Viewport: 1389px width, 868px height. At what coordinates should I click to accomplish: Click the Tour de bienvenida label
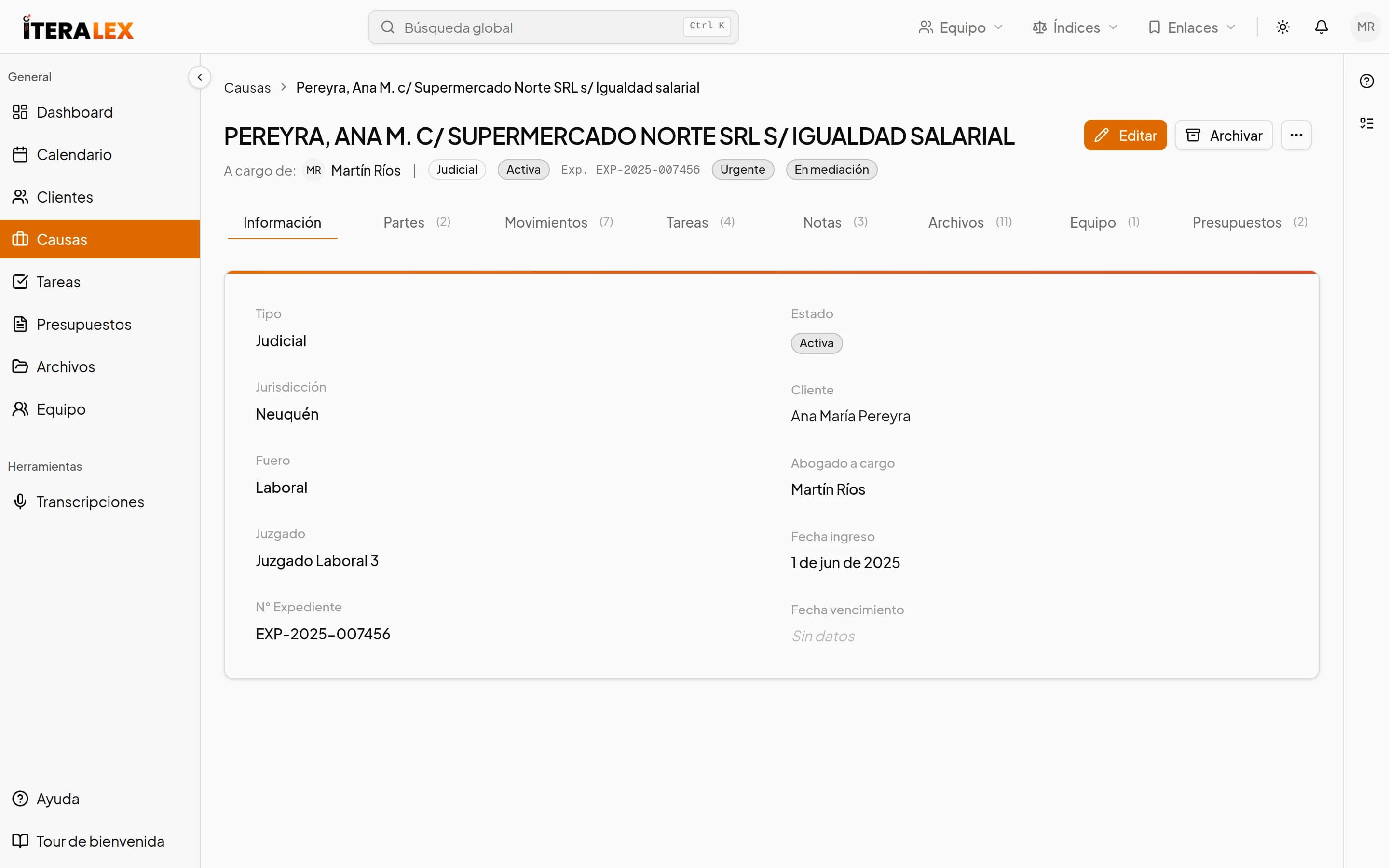coord(100,841)
